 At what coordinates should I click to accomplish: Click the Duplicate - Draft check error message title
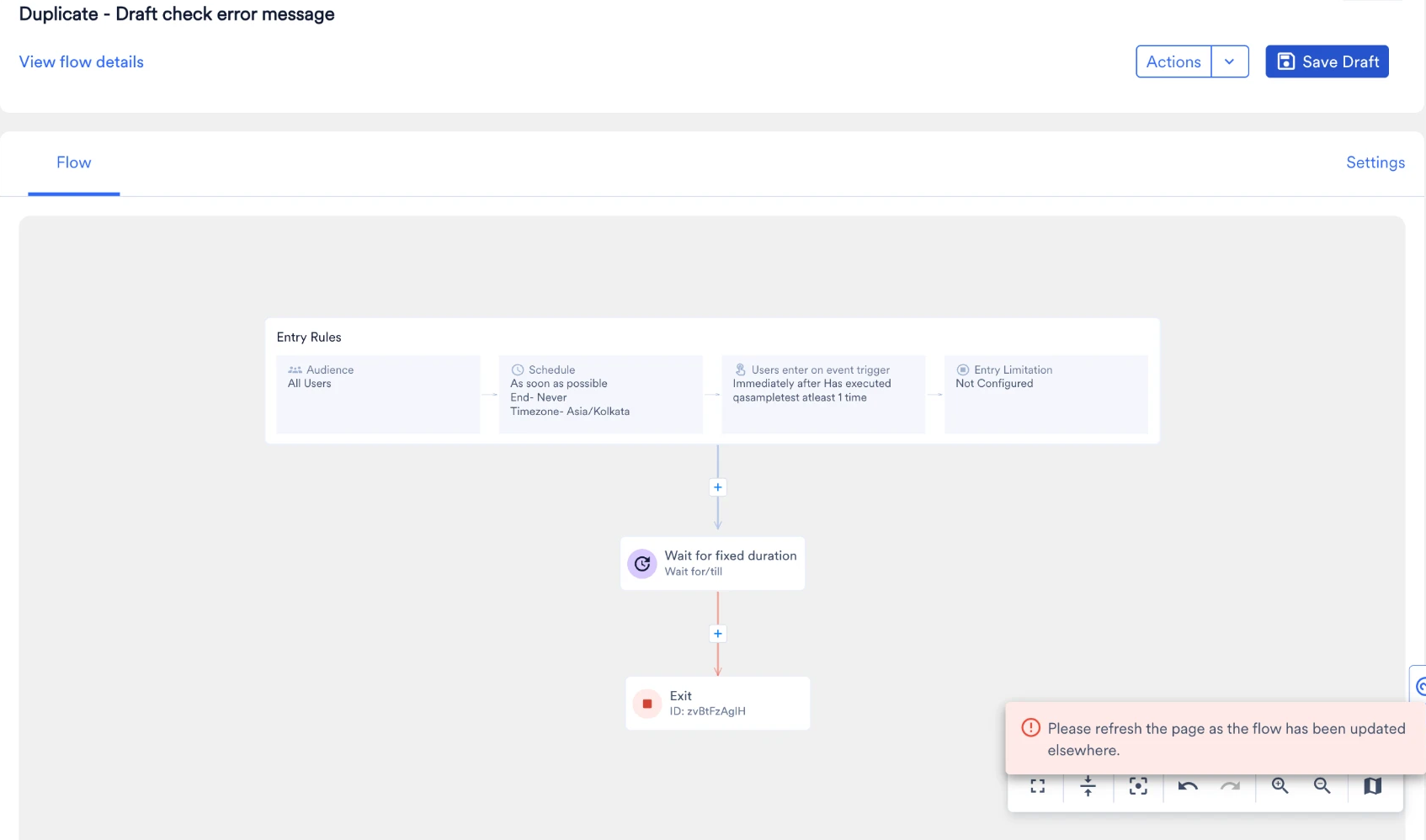[177, 14]
